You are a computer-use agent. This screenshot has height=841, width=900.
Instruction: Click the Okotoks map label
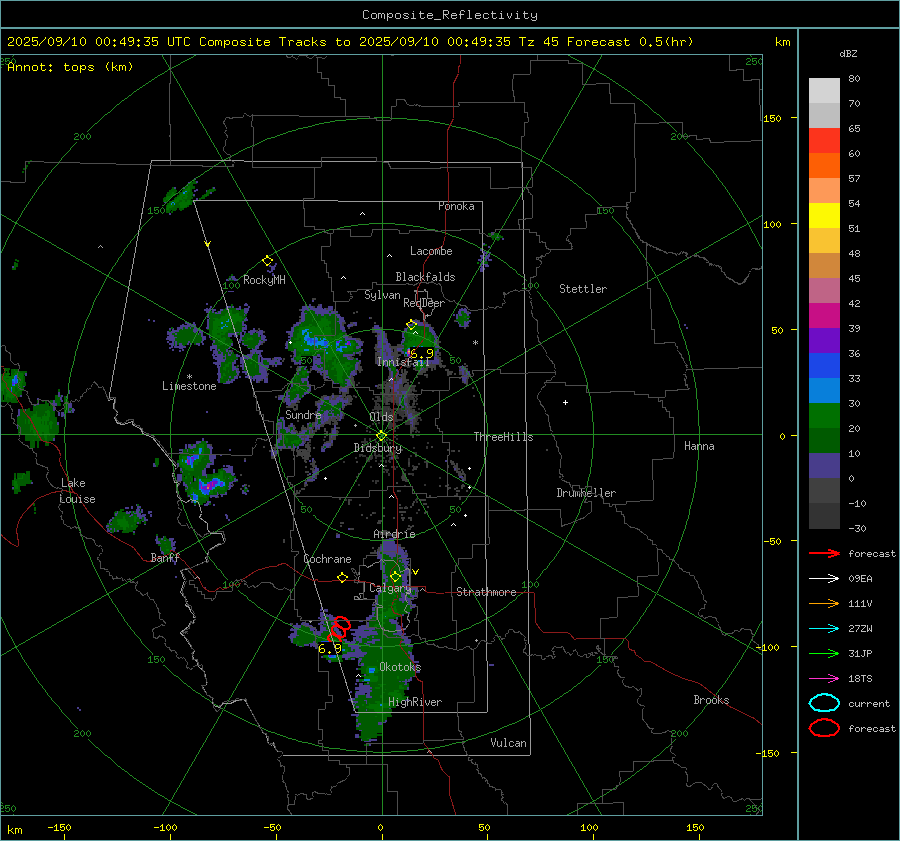[400, 667]
